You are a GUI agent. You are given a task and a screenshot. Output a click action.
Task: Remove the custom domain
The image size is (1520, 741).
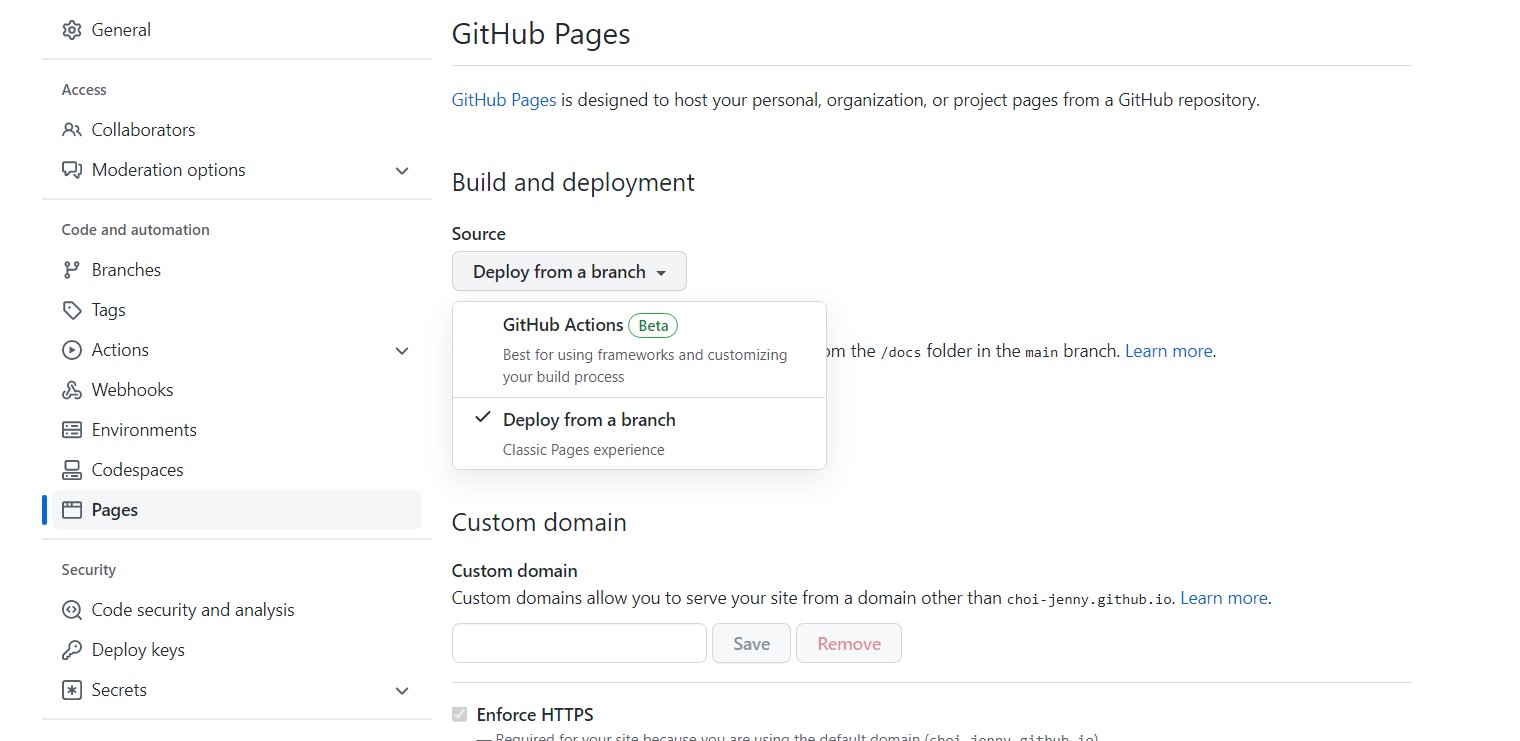pyautogui.click(x=849, y=643)
